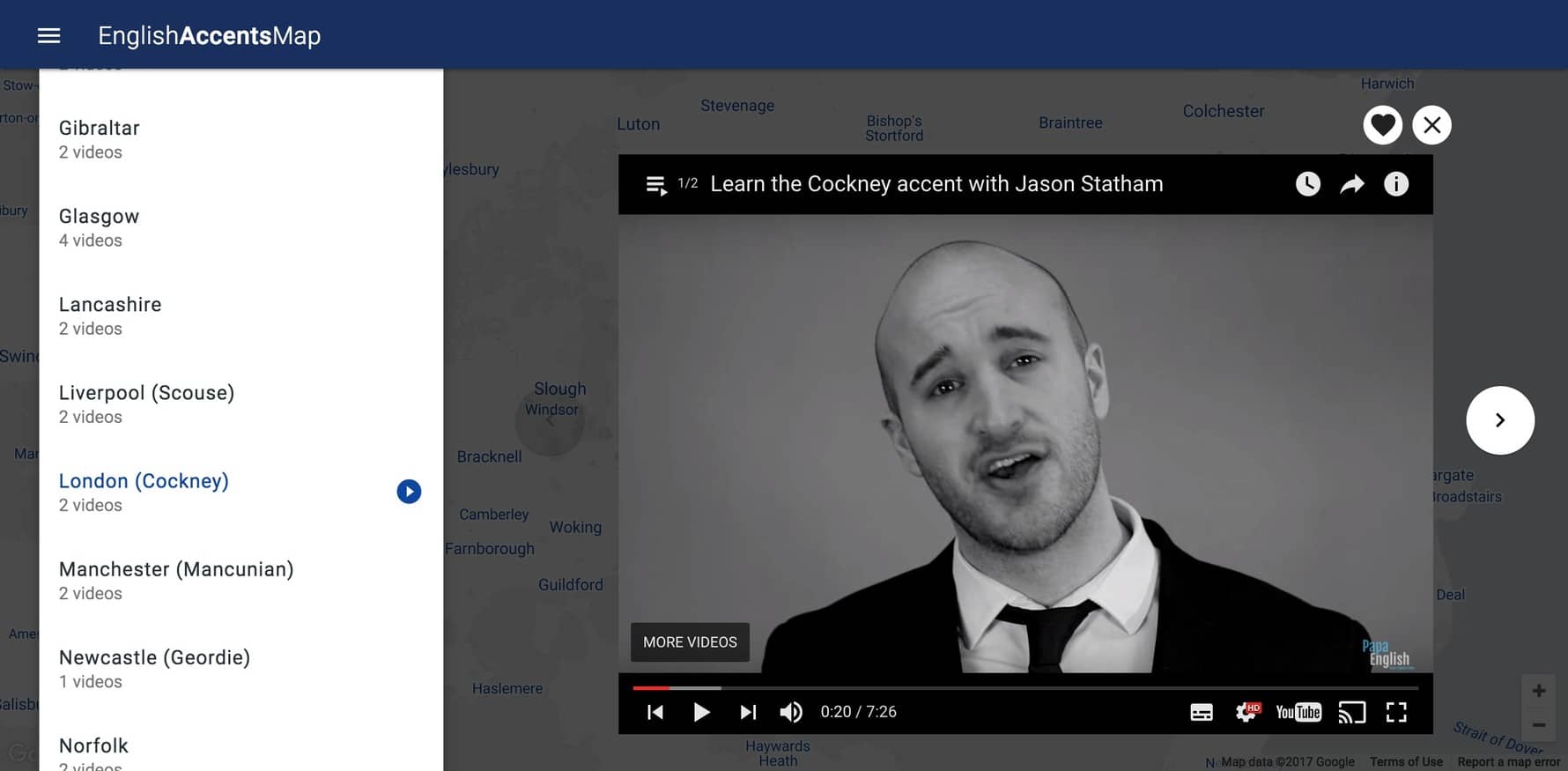The image size is (1568, 771).
Task: Click the video title Learn the Cockney accent
Action: tap(936, 184)
